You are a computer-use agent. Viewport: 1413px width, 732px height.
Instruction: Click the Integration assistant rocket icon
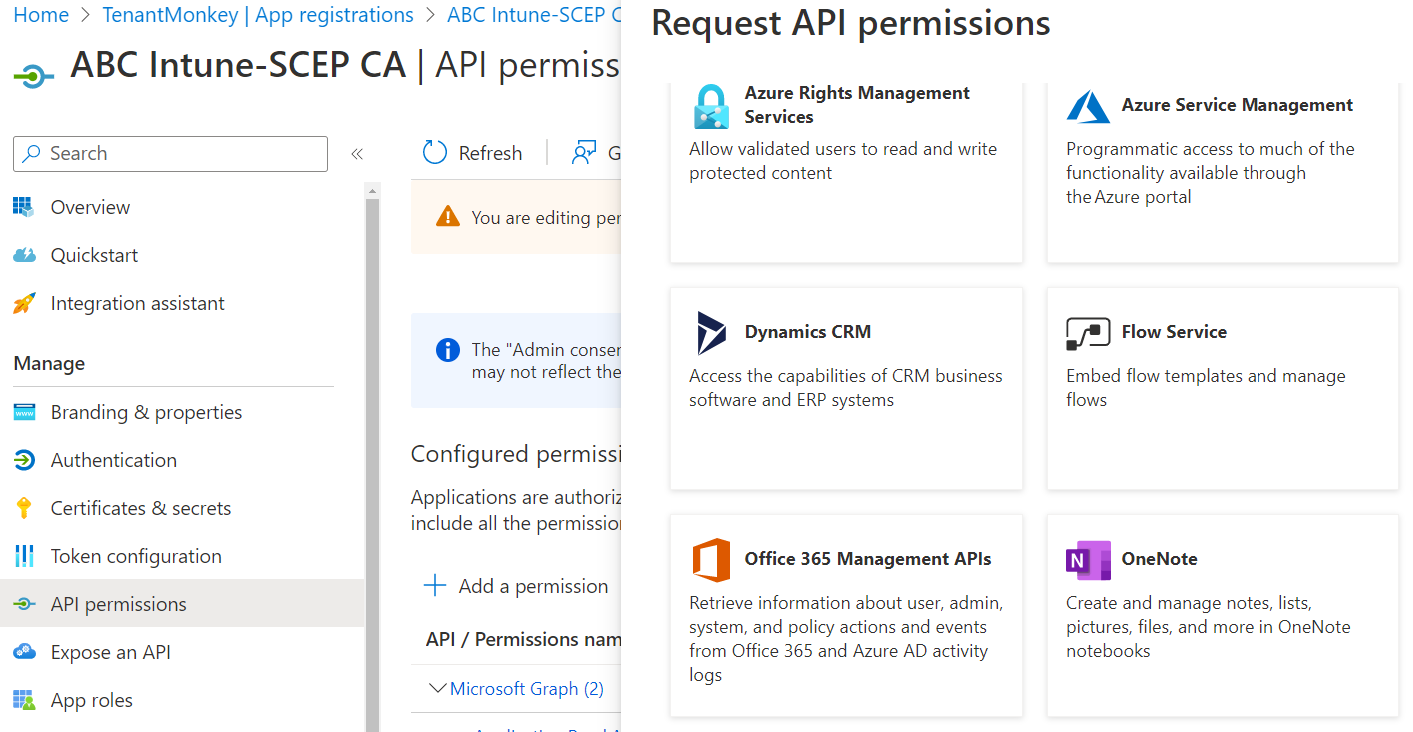pos(24,303)
